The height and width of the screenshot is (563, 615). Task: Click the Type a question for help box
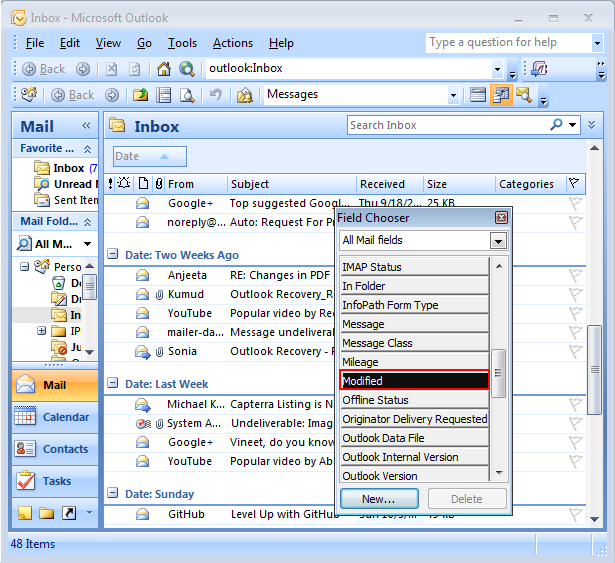click(509, 42)
